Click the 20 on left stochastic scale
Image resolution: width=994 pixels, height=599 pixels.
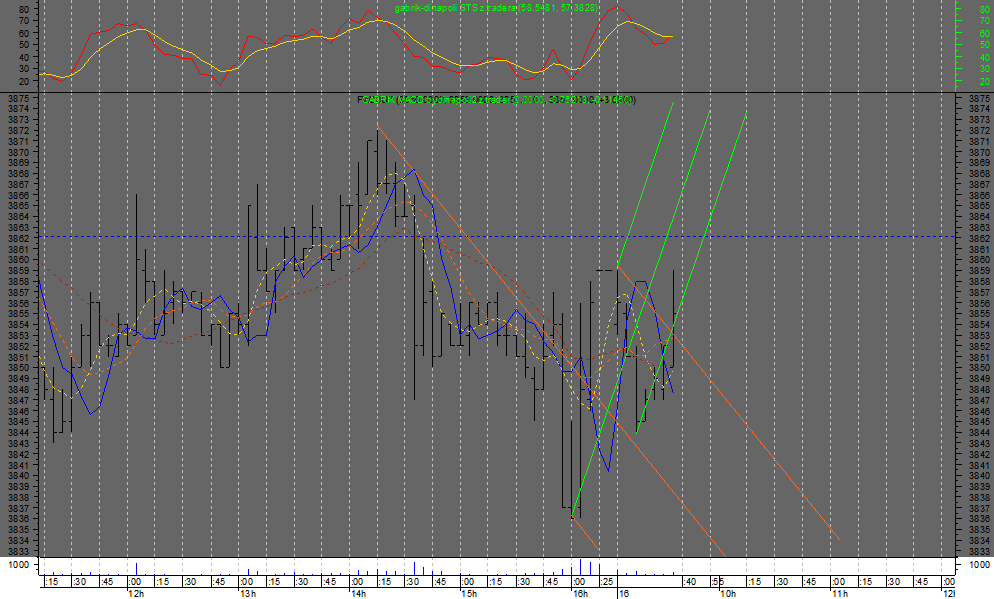pyautogui.click(x=23, y=81)
